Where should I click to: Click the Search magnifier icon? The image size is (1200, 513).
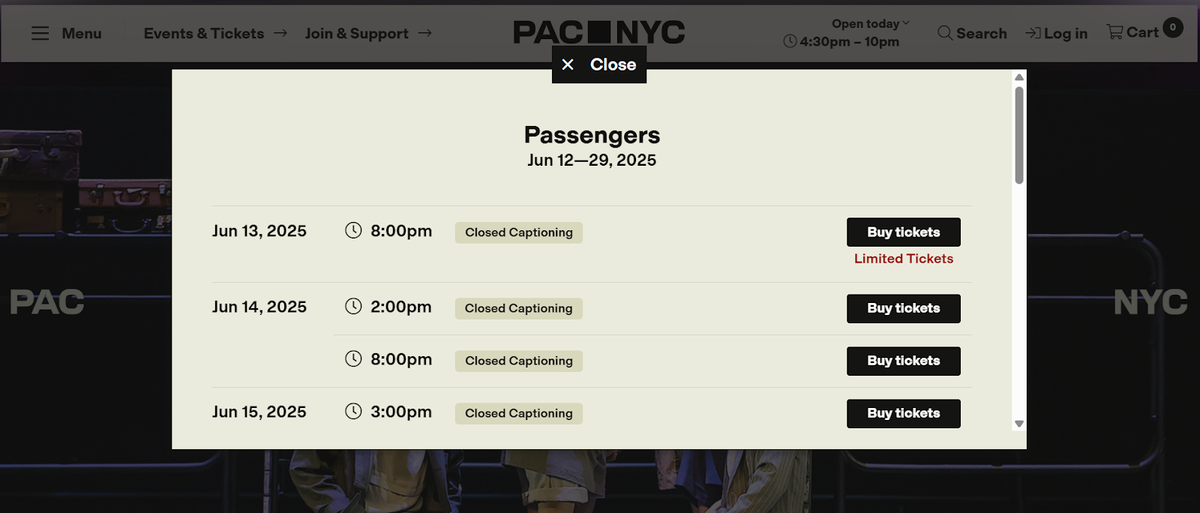point(945,33)
